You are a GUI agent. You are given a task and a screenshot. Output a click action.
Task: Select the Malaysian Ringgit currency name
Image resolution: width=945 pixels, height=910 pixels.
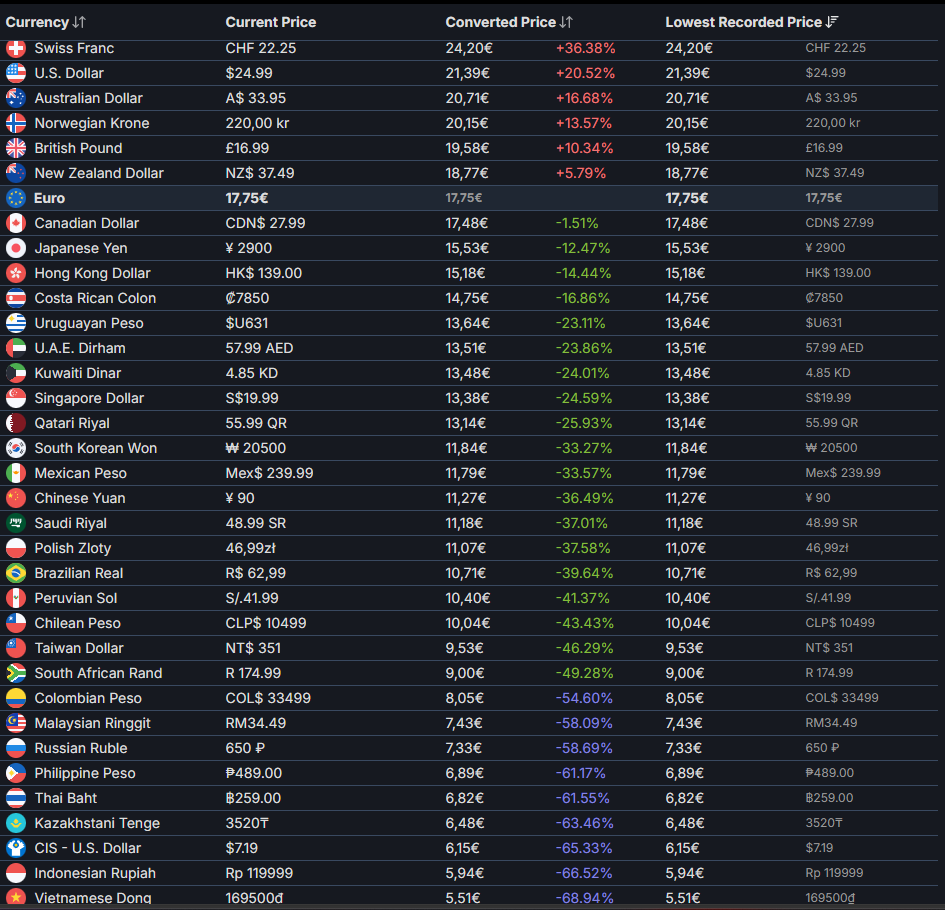(92, 723)
